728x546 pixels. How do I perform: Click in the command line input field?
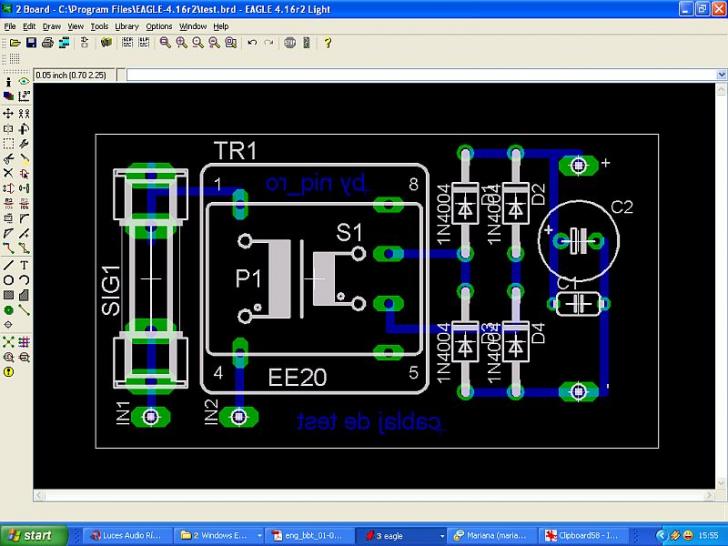coord(420,75)
